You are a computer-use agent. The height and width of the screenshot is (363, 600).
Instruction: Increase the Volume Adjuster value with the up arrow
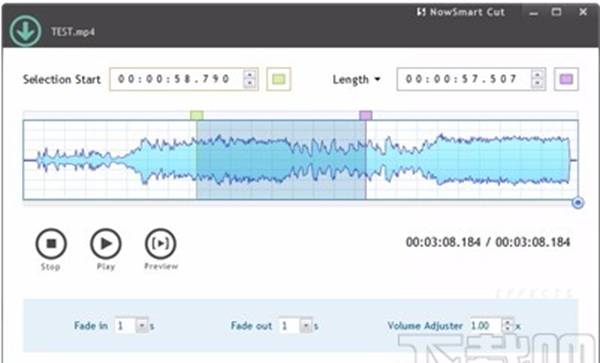(508, 322)
